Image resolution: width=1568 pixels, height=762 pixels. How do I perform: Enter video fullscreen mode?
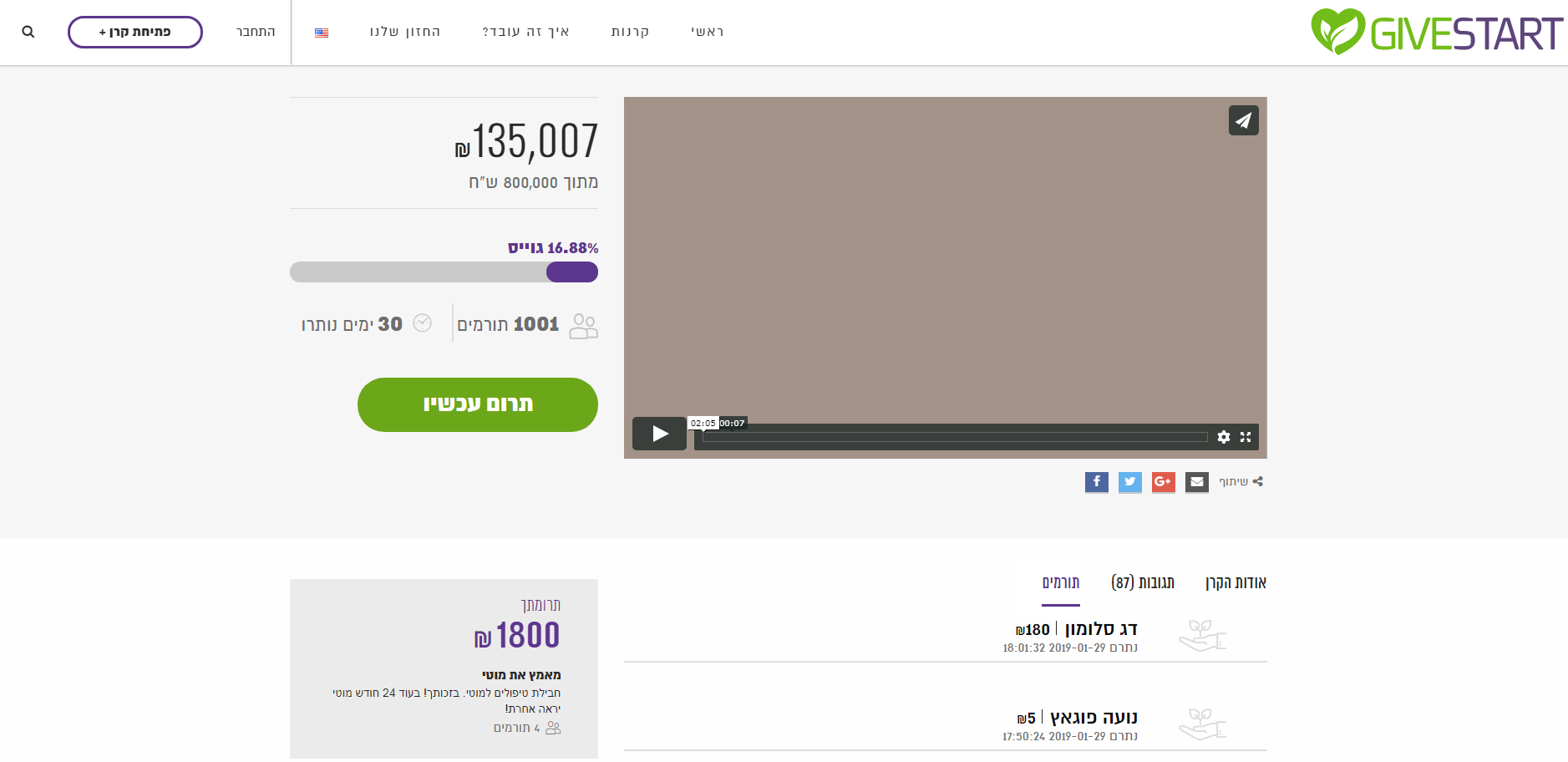[1246, 437]
